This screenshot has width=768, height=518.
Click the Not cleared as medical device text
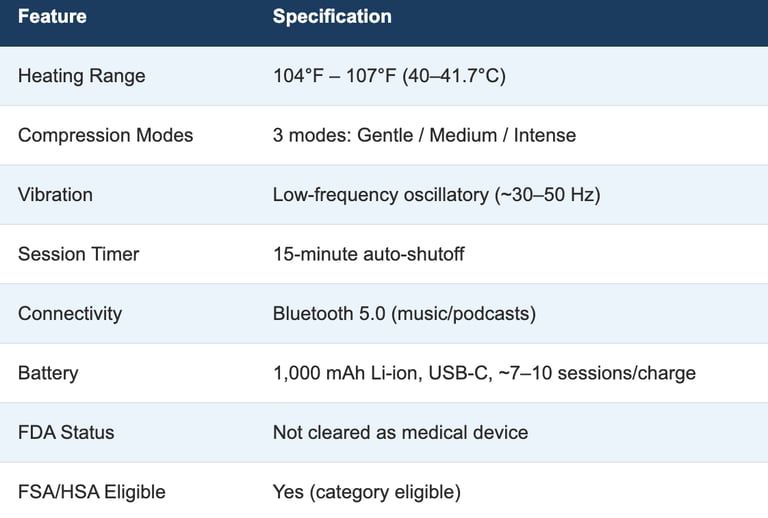pyautogui.click(x=400, y=432)
